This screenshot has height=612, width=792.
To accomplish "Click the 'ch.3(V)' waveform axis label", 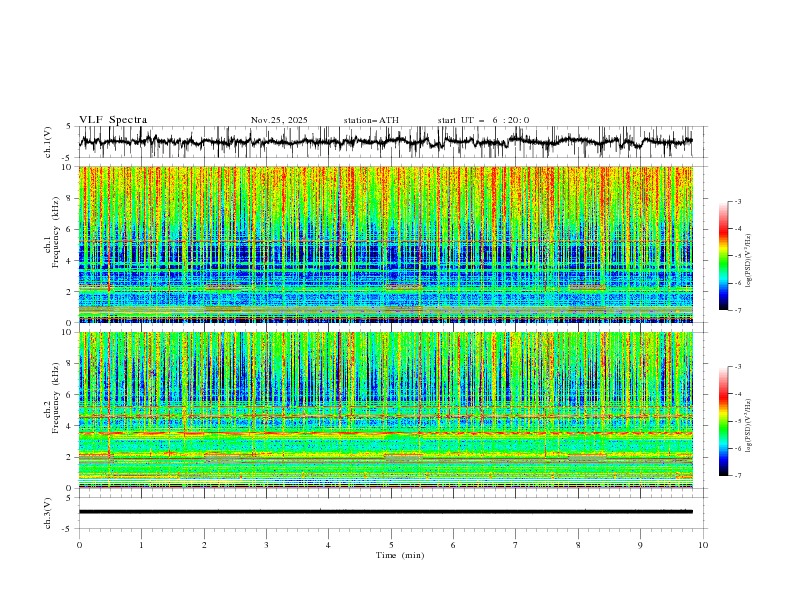I will [x=48, y=513].
